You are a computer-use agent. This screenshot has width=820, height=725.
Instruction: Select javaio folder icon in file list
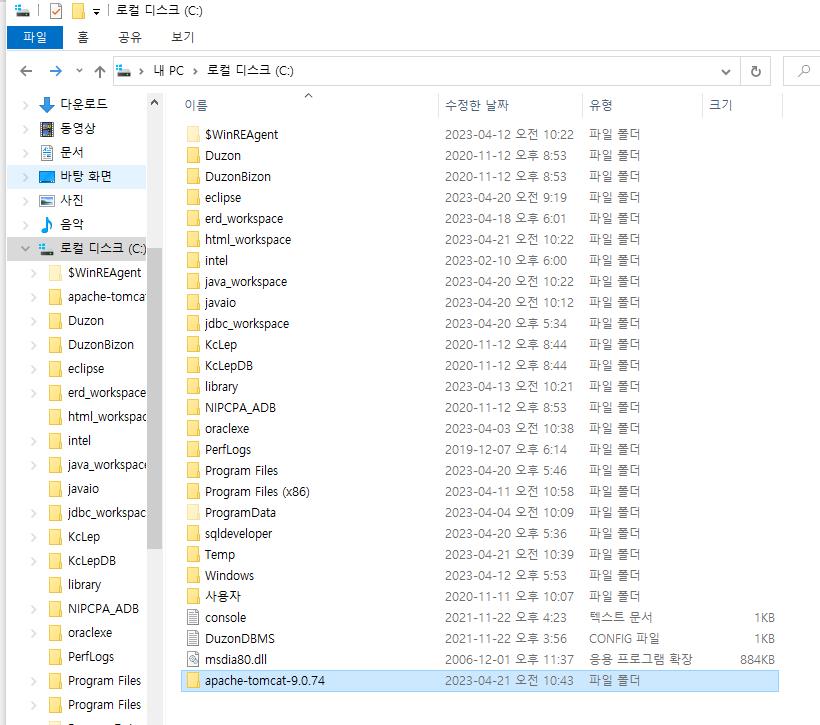[x=193, y=302]
